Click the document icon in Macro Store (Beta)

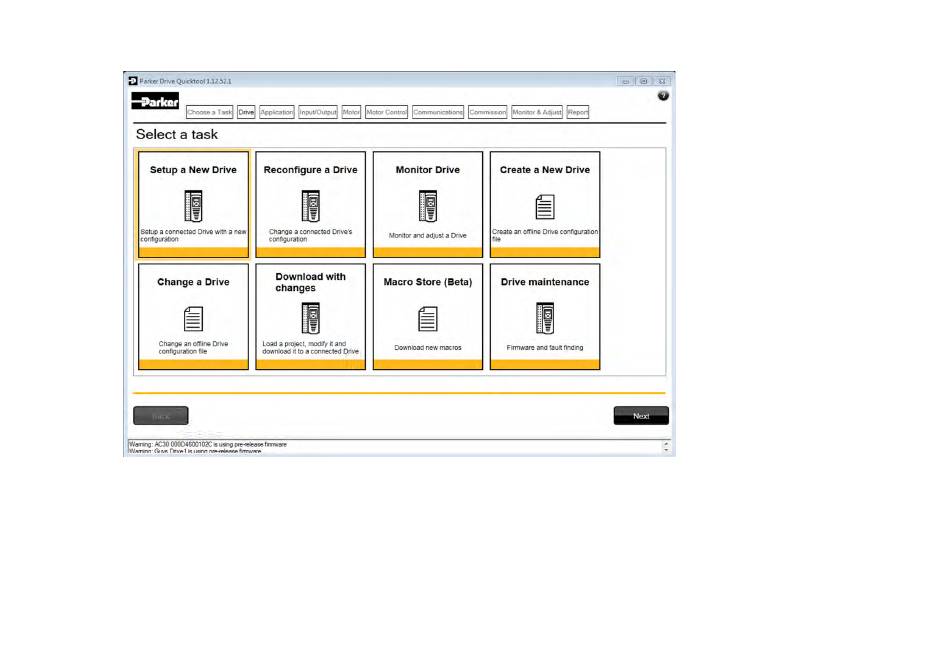[x=428, y=319]
